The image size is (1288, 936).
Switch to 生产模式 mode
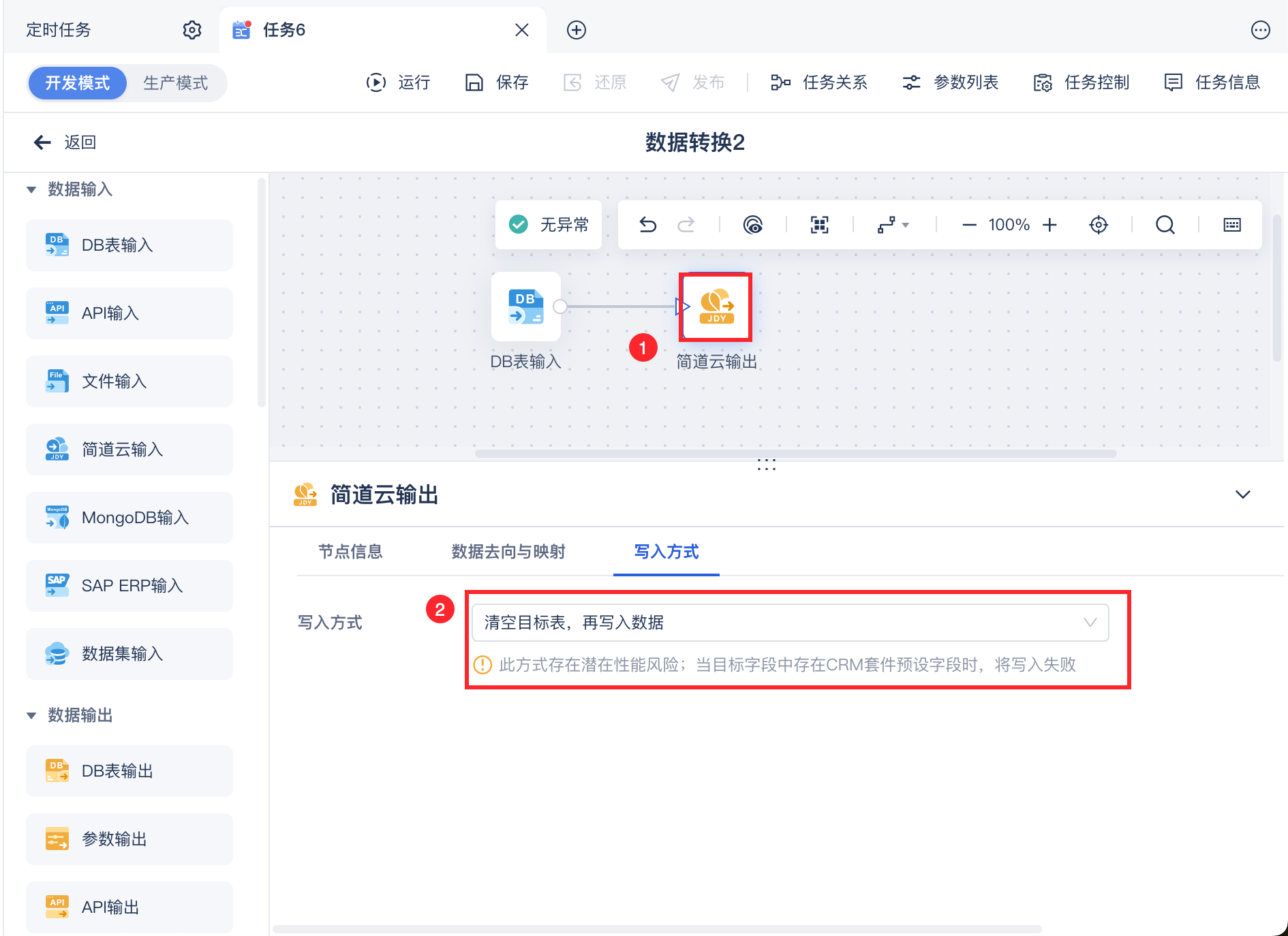click(x=176, y=83)
